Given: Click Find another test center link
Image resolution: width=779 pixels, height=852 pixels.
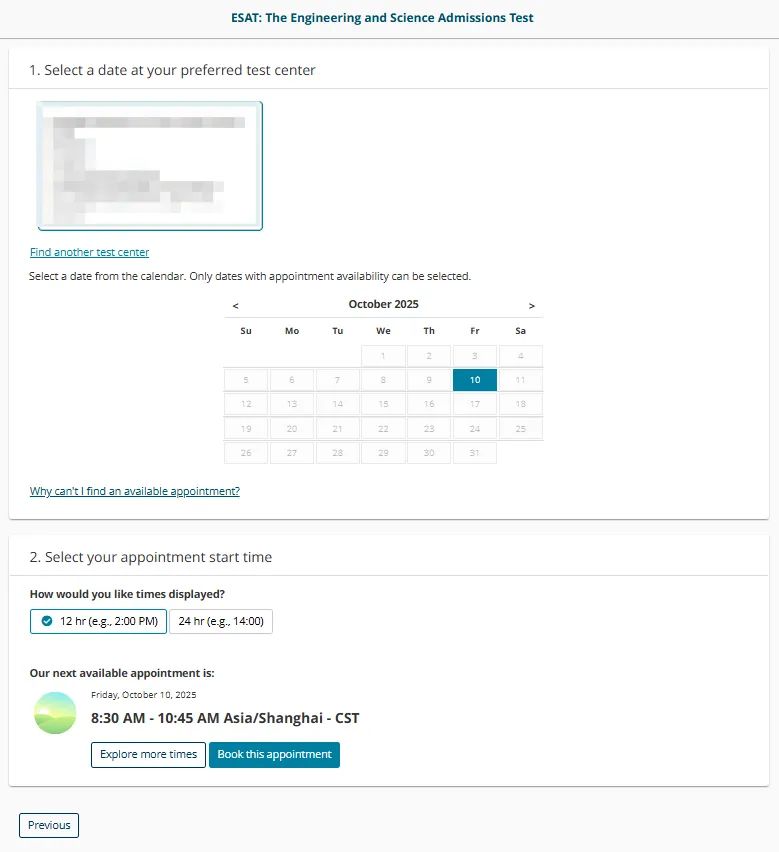Looking at the screenshot, I should (x=89, y=252).
